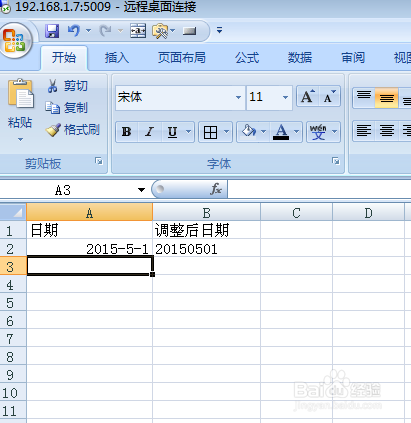Click the Name Box showing A3
This screenshot has width=411, height=423.
(63, 190)
